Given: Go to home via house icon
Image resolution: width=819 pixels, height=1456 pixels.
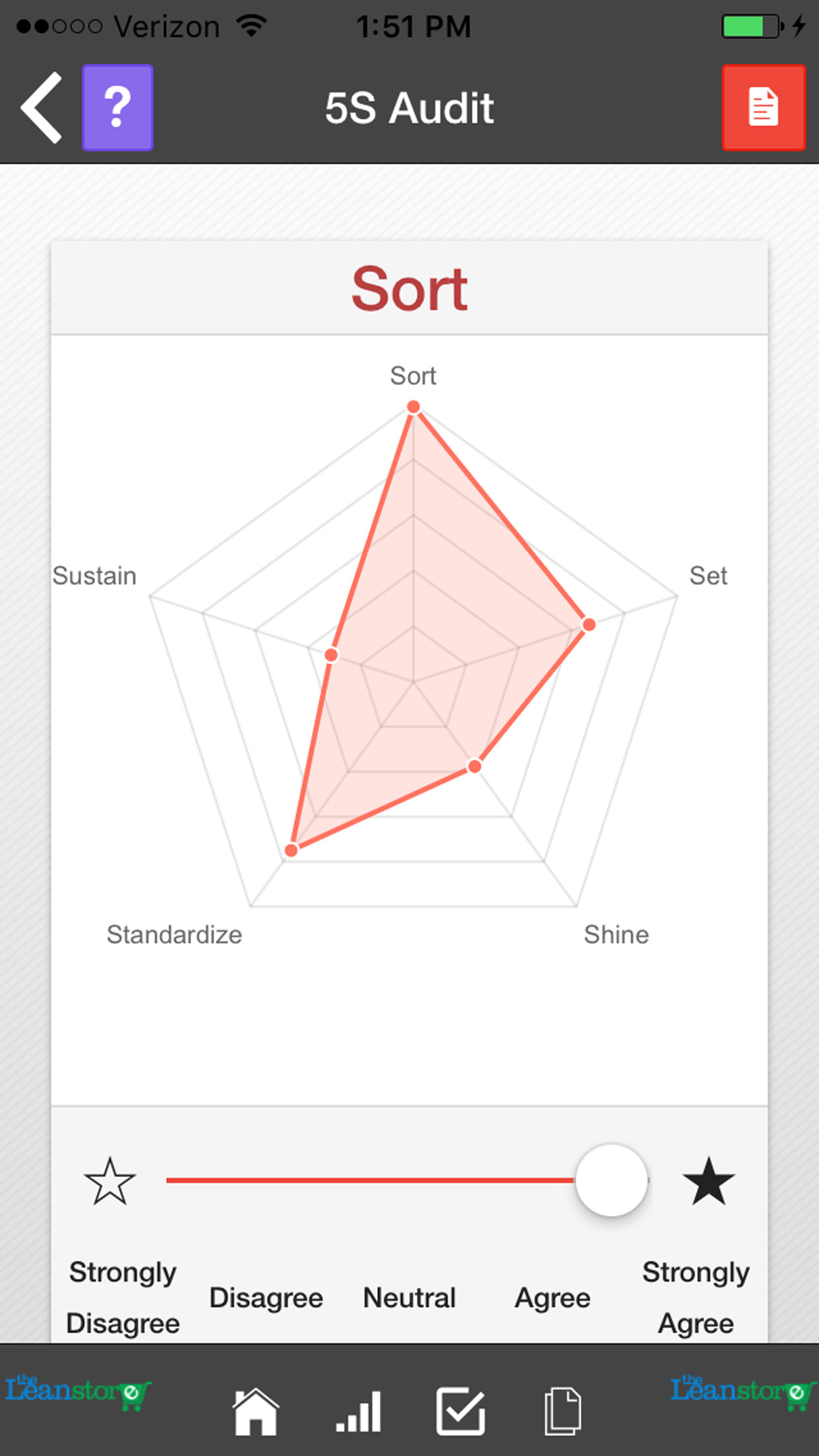Looking at the screenshot, I should point(255,1412).
